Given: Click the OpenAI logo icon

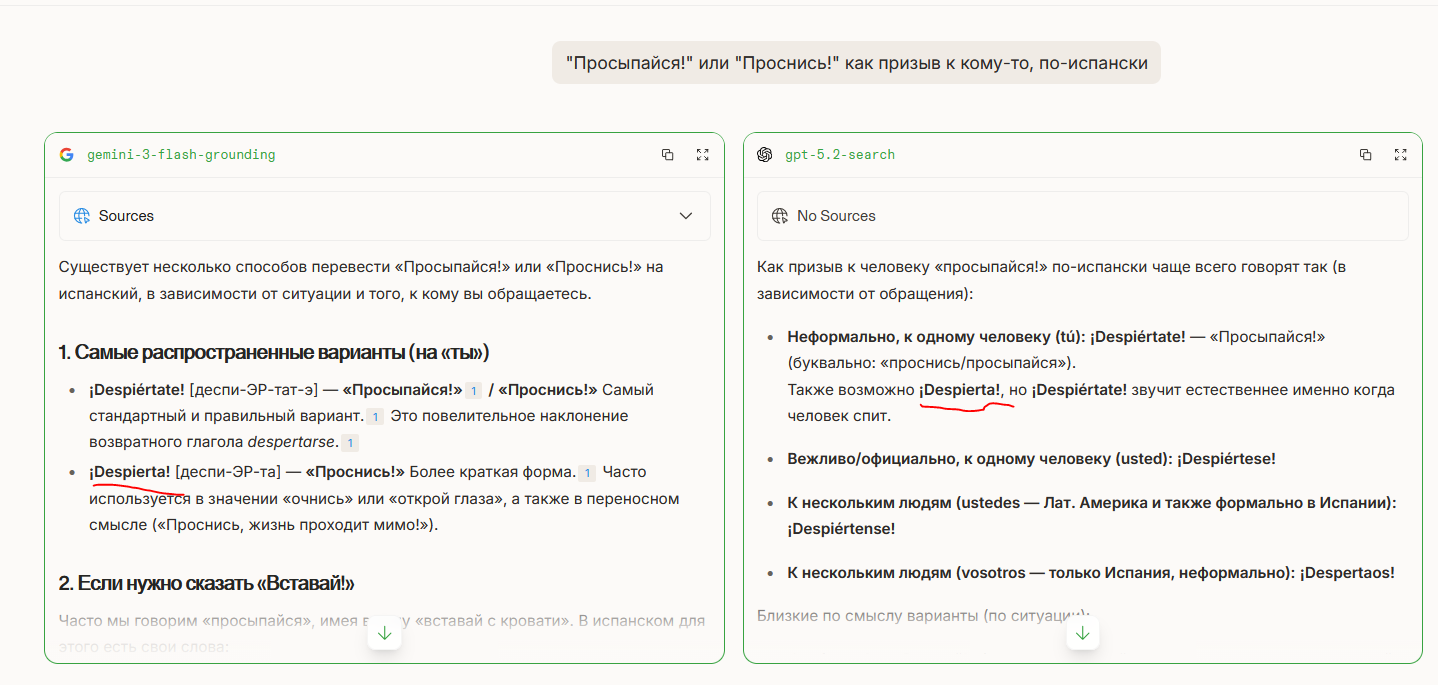Looking at the screenshot, I should tap(765, 155).
